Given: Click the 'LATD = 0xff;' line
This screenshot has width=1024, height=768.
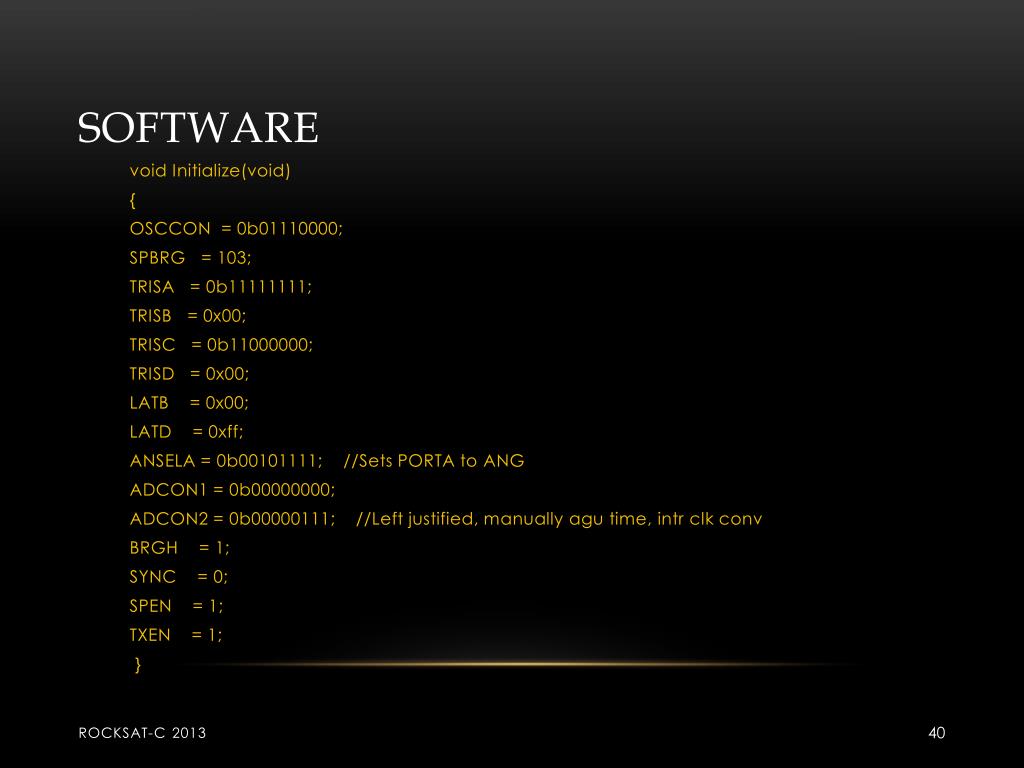Looking at the screenshot, I should tap(186, 432).
